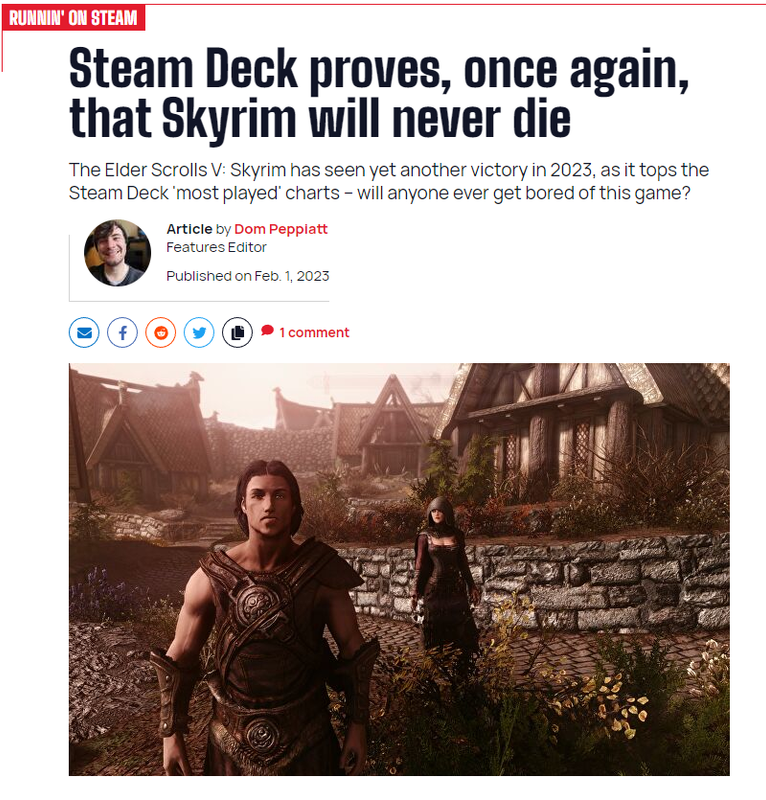
Task: Click the author's round profile photo
Action: click(117, 253)
